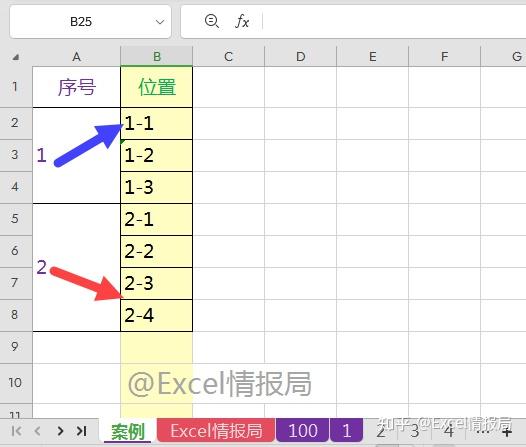Go to last sheet navigation arrow

click(x=82, y=431)
